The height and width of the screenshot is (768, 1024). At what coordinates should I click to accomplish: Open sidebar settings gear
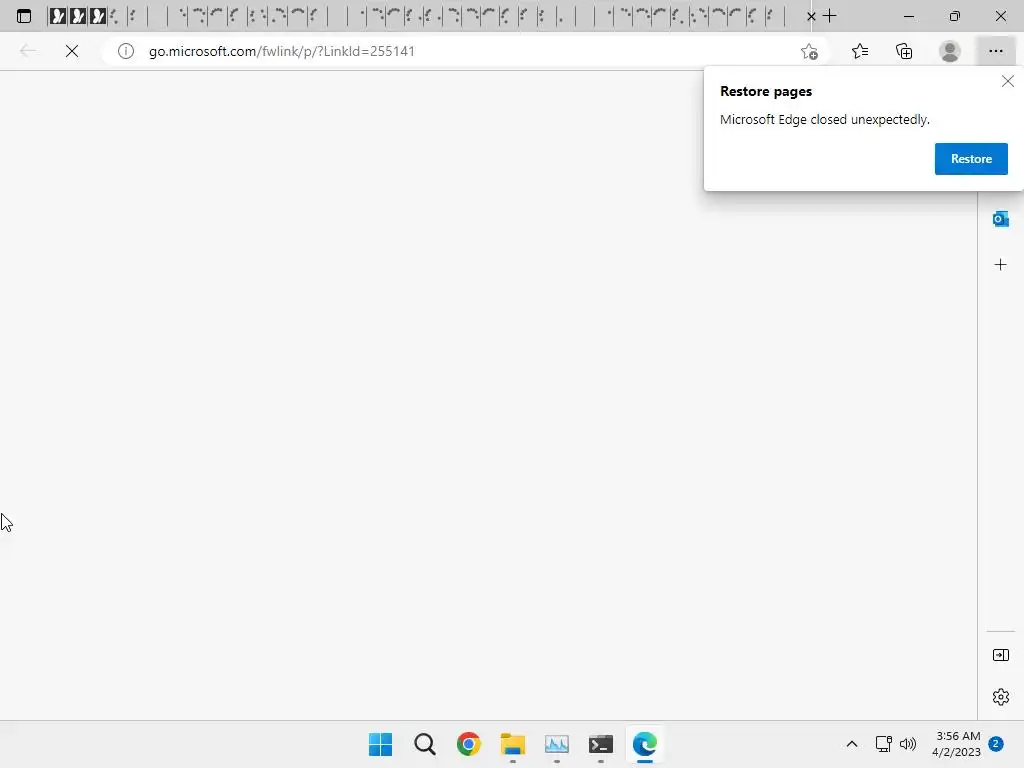click(1000, 697)
